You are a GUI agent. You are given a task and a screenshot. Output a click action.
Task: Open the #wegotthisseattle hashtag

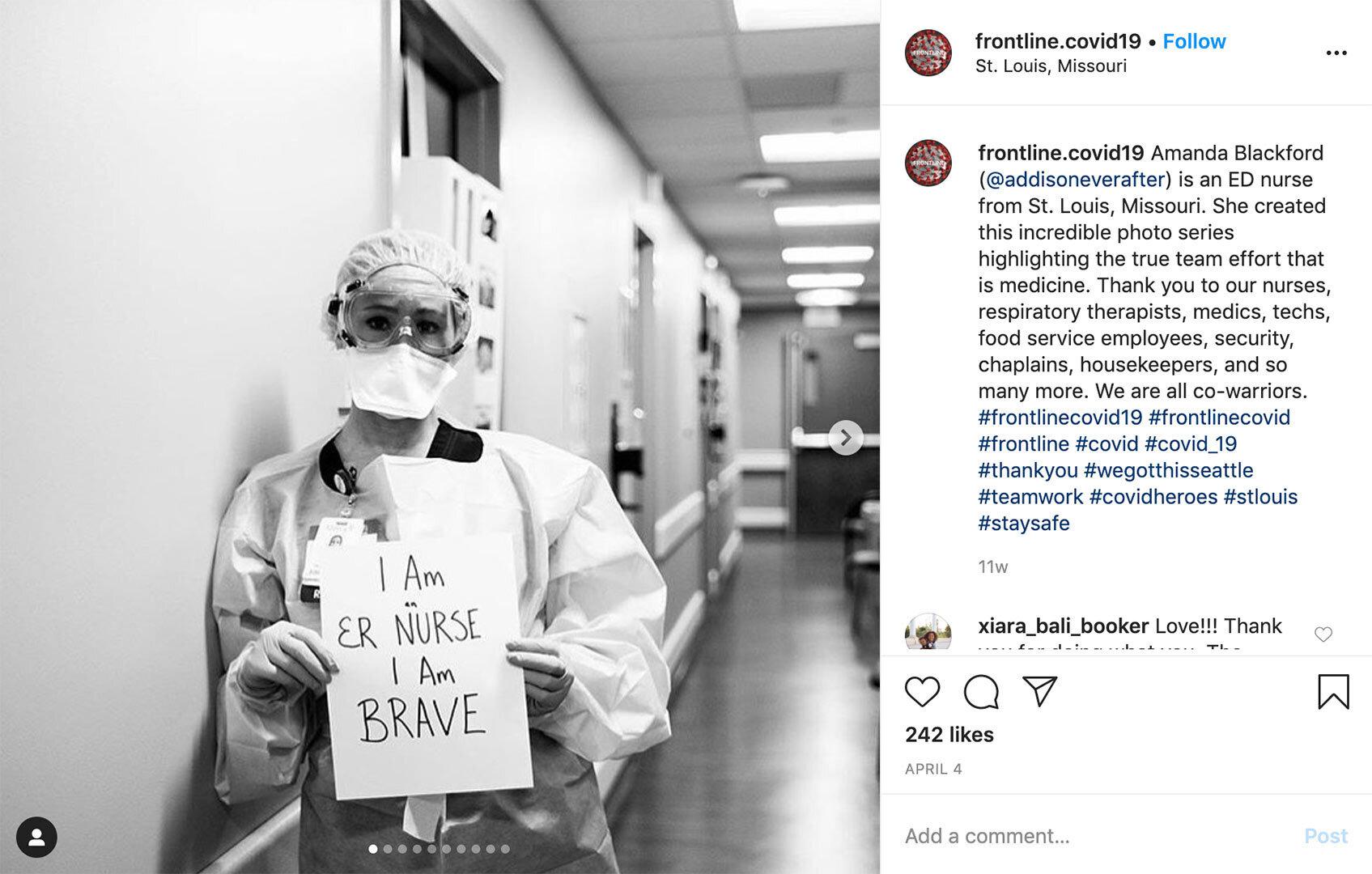(x=1168, y=470)
